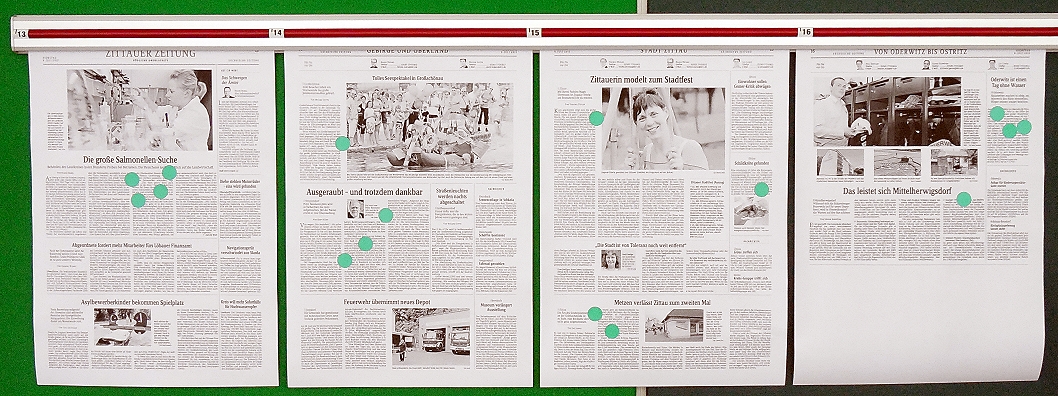Click the fire trucks depot photo
This screenshot has height=396, width=1058.
[430, 337]
